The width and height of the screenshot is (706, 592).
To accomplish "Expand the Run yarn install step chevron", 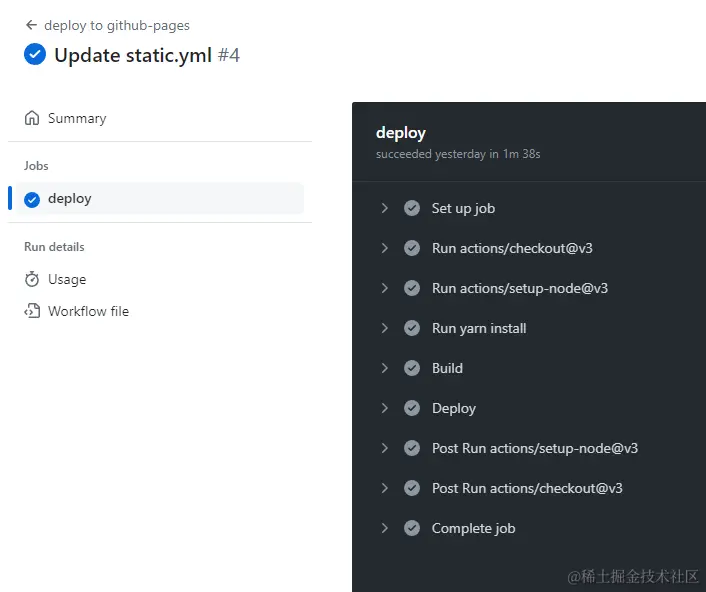I will pos(385,328).
